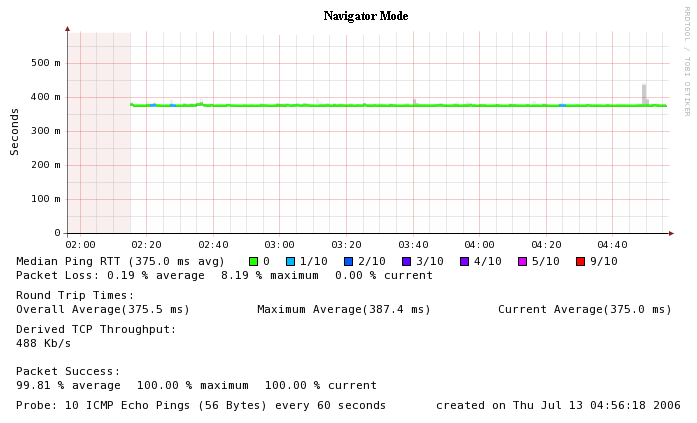Click the 02:20 time axis label
The image size is (697, 423).
146,245
